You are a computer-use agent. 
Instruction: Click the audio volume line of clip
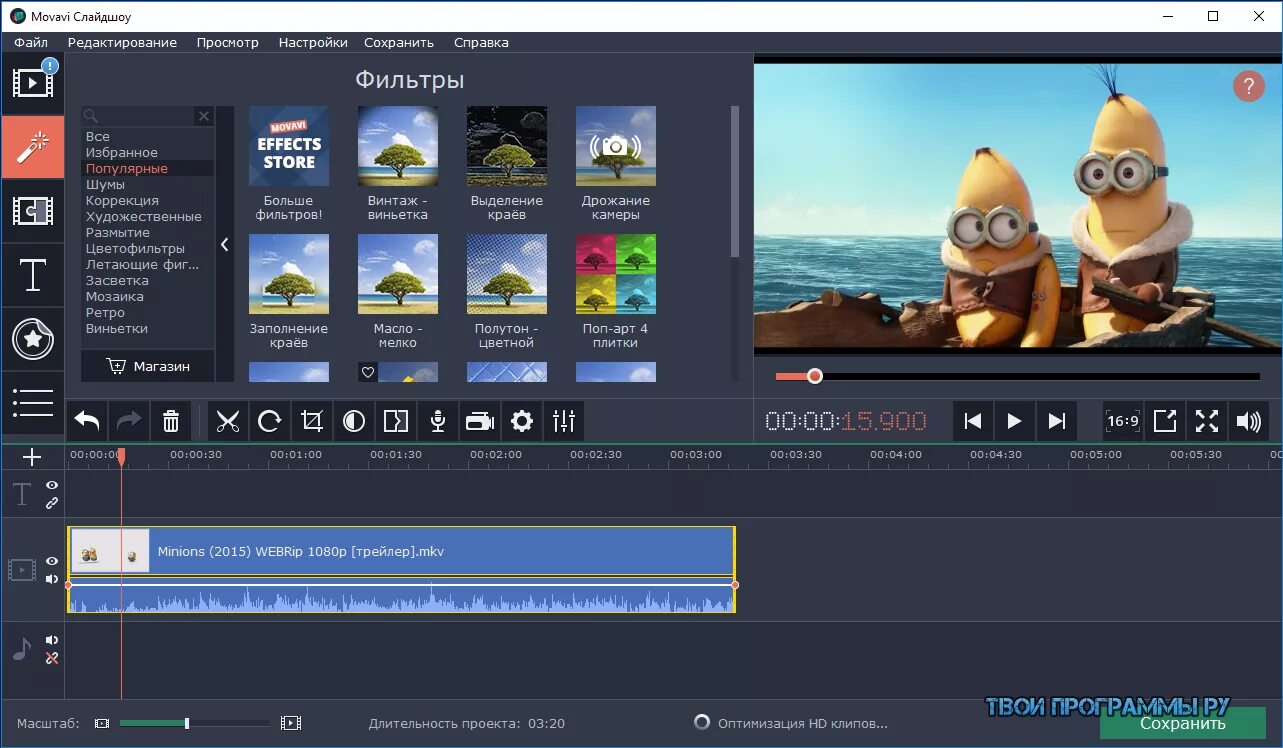(401, 584)
